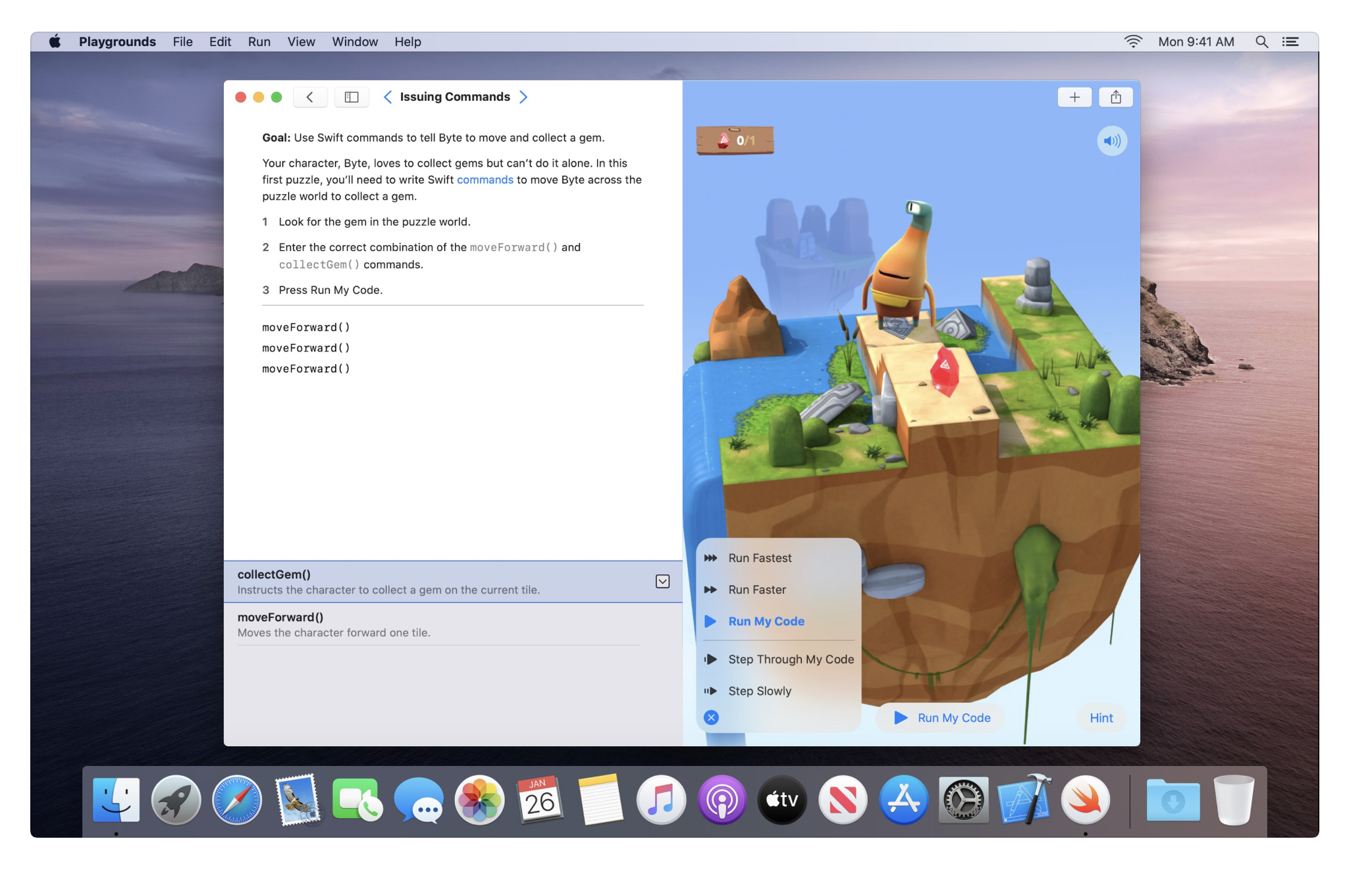Open Music from the Dock
The width and height of the screenshot is (1372, 876).
(x=661, y=800)
